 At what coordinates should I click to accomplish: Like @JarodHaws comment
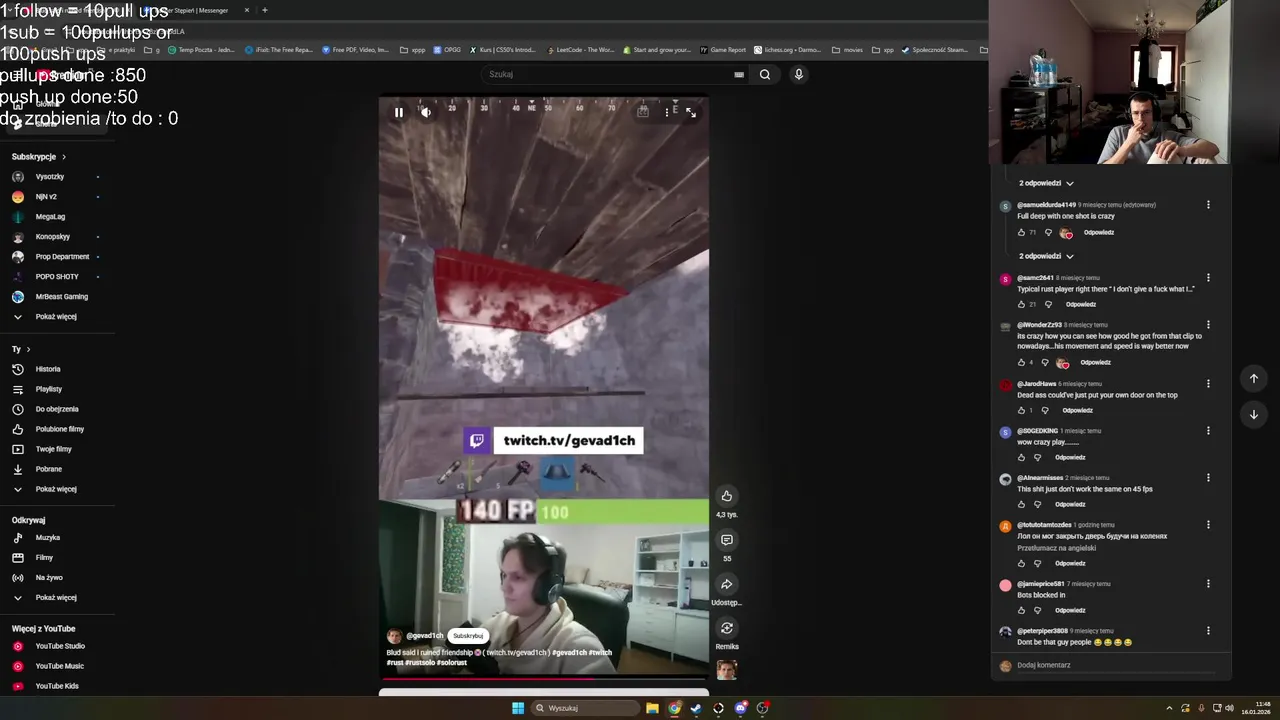tap(1021, 410)
